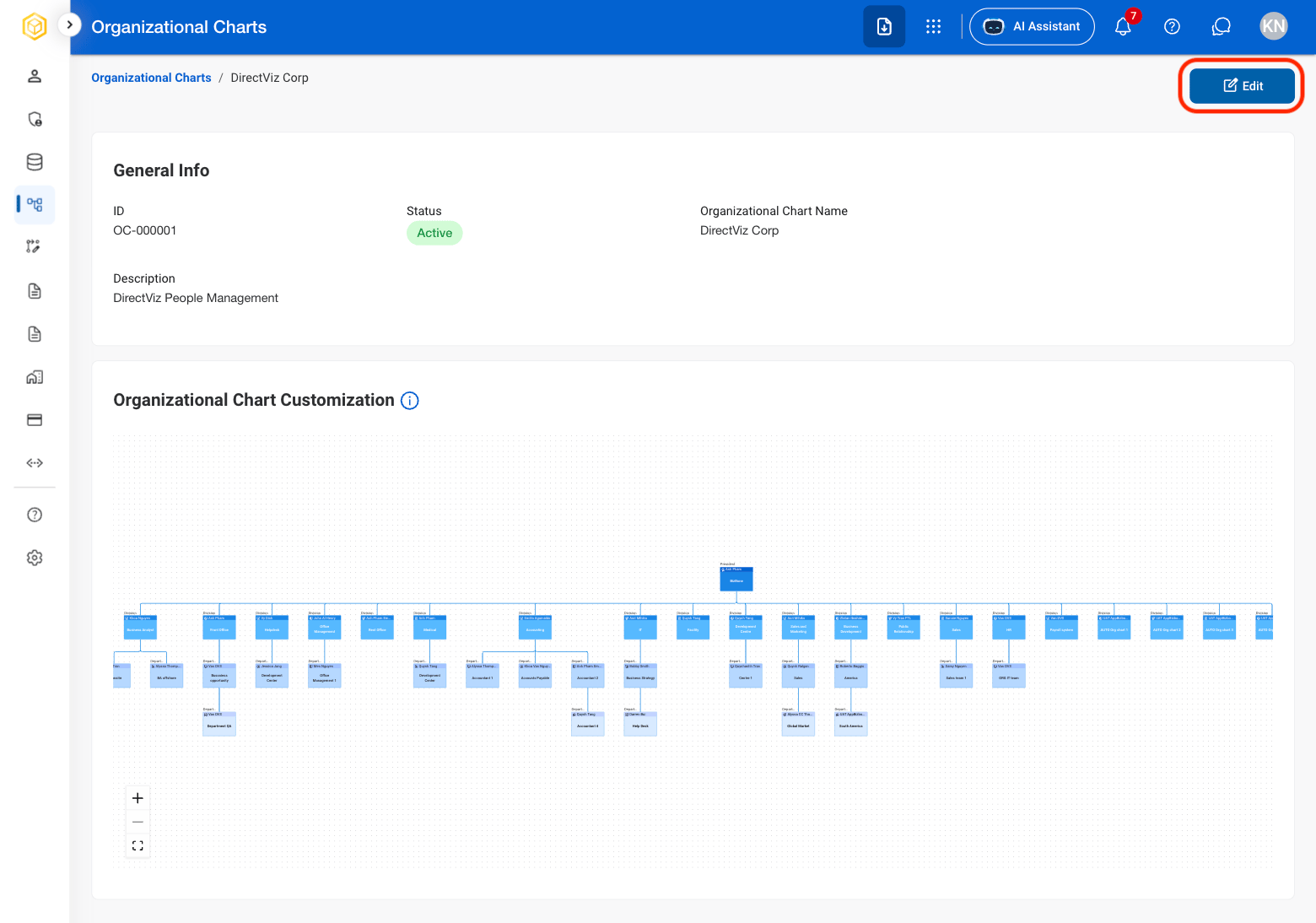
Task: Select the President root node of the chart
Action: pyautogui.click(x=736, y=579)
